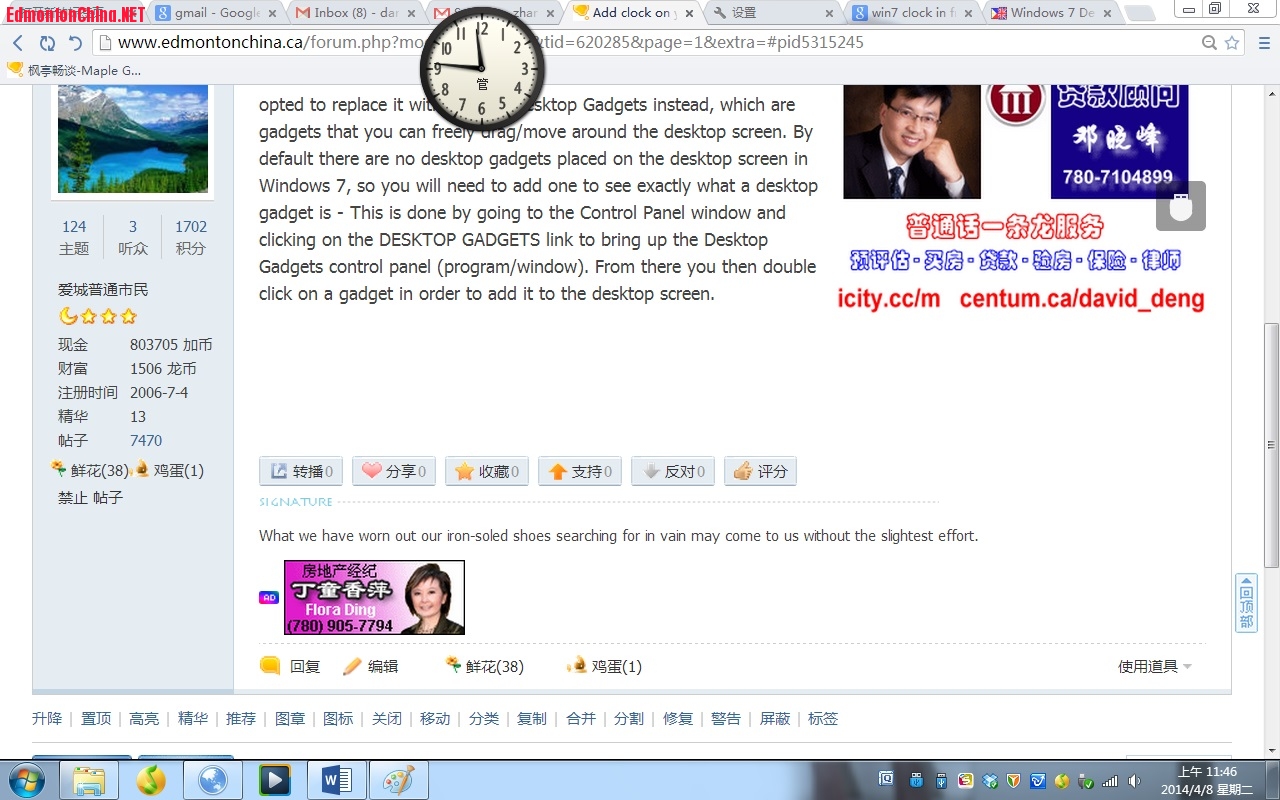This screenshot has width=1280, height=800.
Task: Switch to the gmail - Google tab
Action: pyautogui.click(x=210, y=13)
